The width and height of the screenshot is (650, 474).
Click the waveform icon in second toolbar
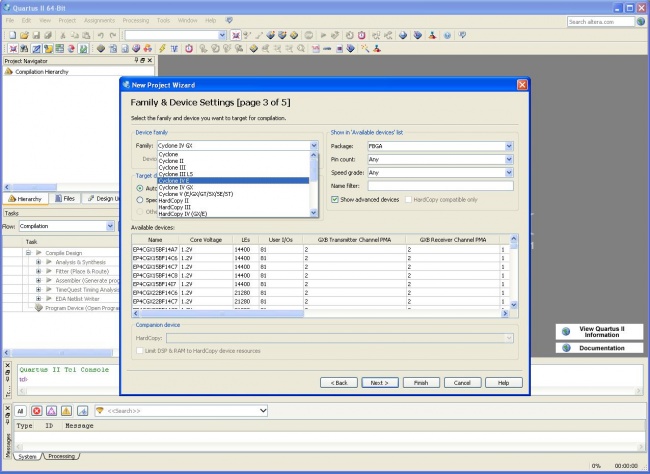tap(175, 49)
